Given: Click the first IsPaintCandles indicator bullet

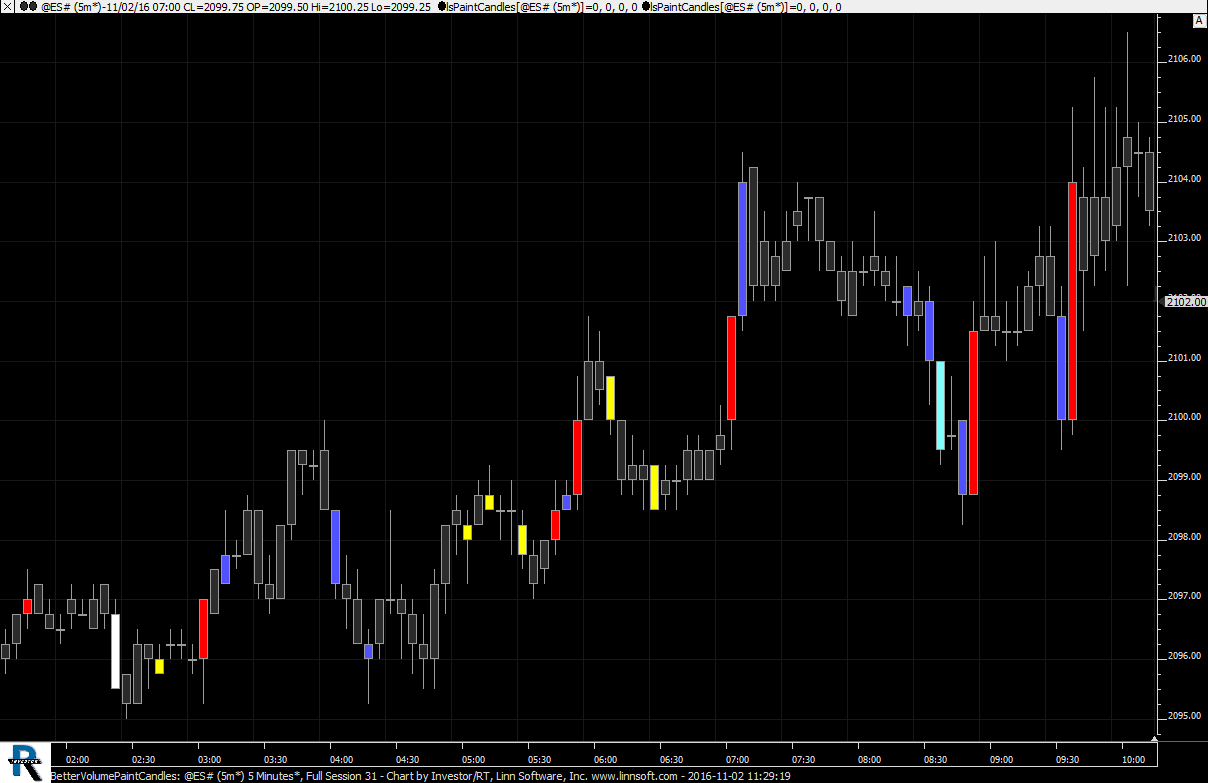Looking at the screenshot, I should click(x=442, y=6).
